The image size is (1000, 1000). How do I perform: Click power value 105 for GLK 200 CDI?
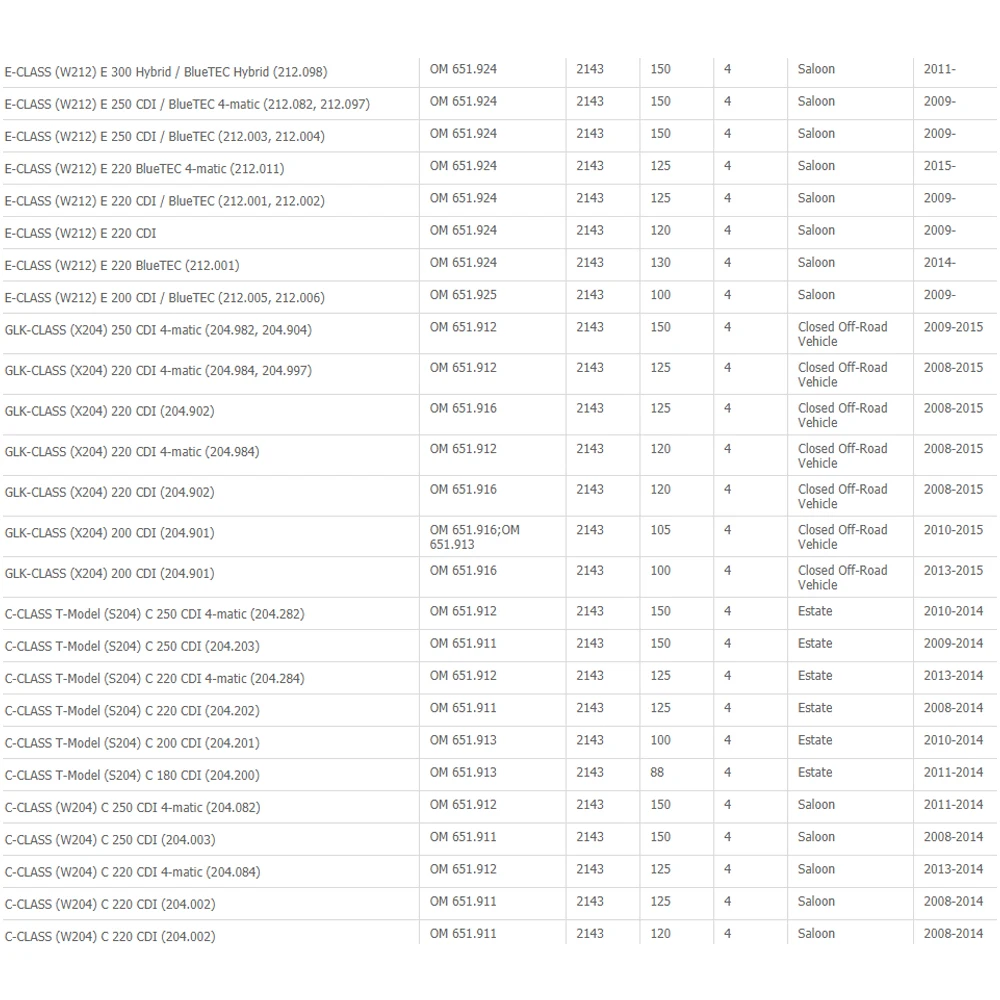point(660,530)
